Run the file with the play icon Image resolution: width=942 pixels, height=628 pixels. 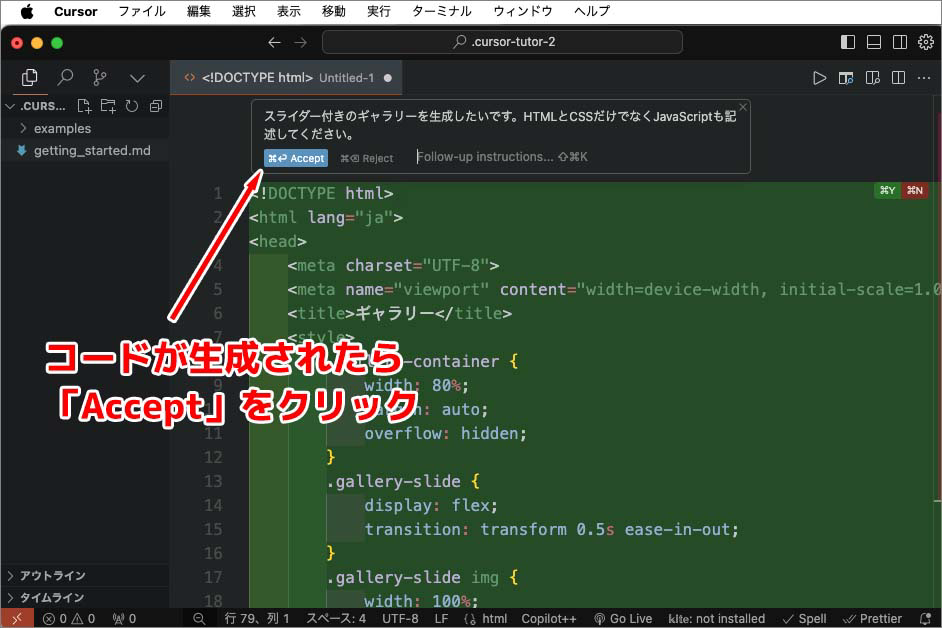tap(819, 77)
